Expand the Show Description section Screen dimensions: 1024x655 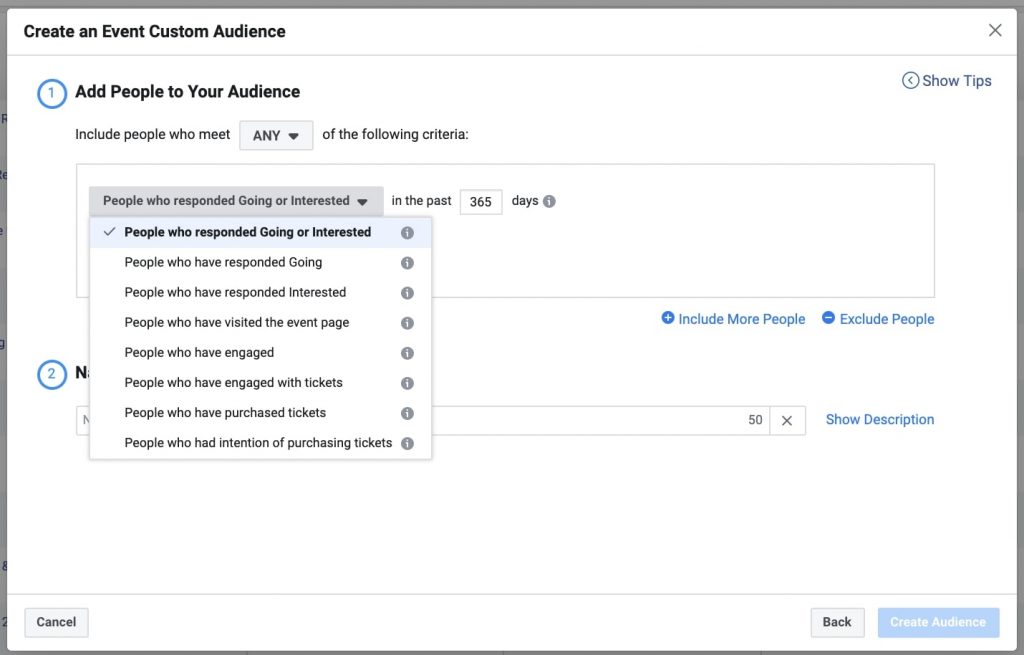[x=879, y=419]
